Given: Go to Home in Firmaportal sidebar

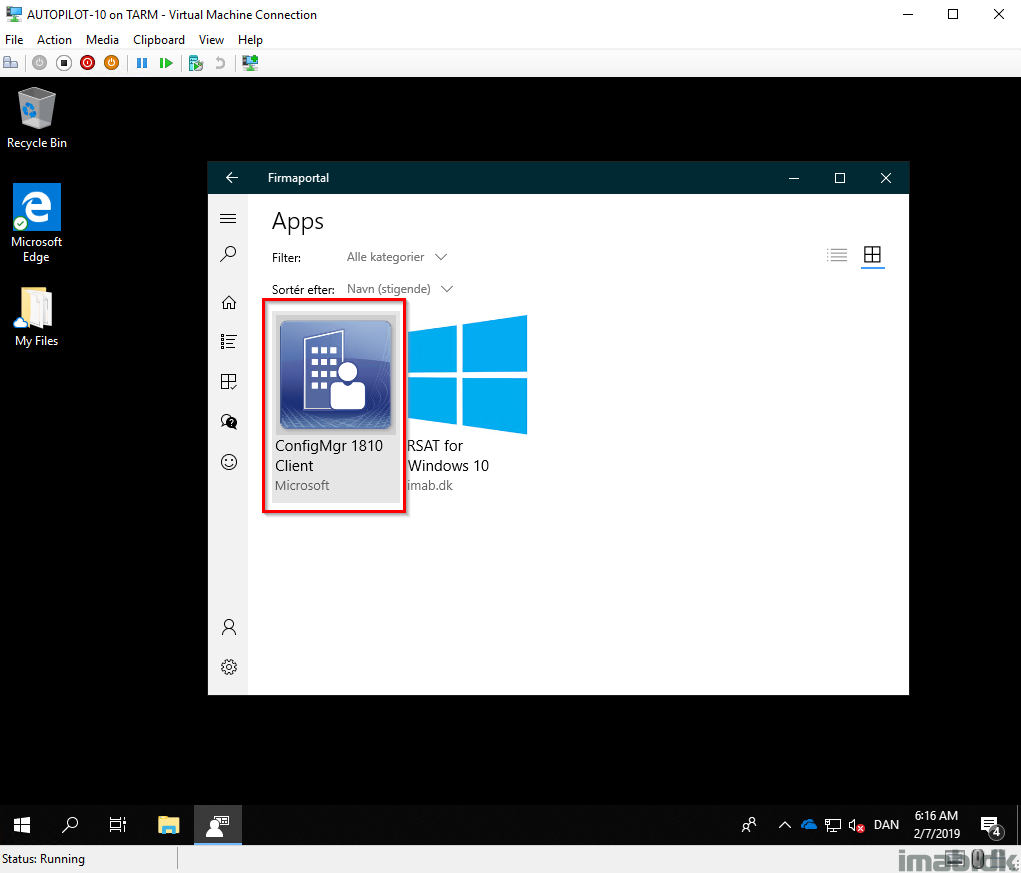Looking at the screenshot, I should pos(229,303).
